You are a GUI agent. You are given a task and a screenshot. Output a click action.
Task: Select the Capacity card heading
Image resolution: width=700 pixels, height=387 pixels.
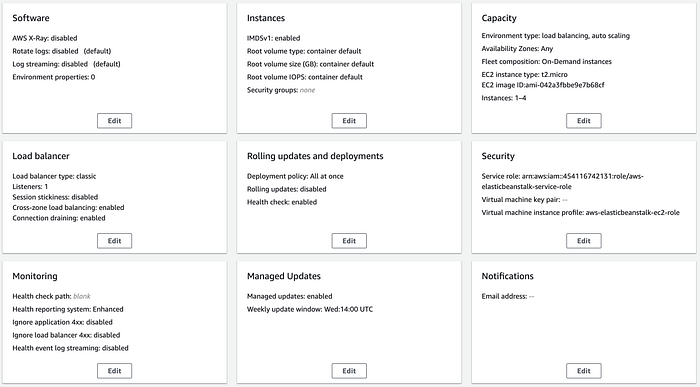(x=499, y=18)
